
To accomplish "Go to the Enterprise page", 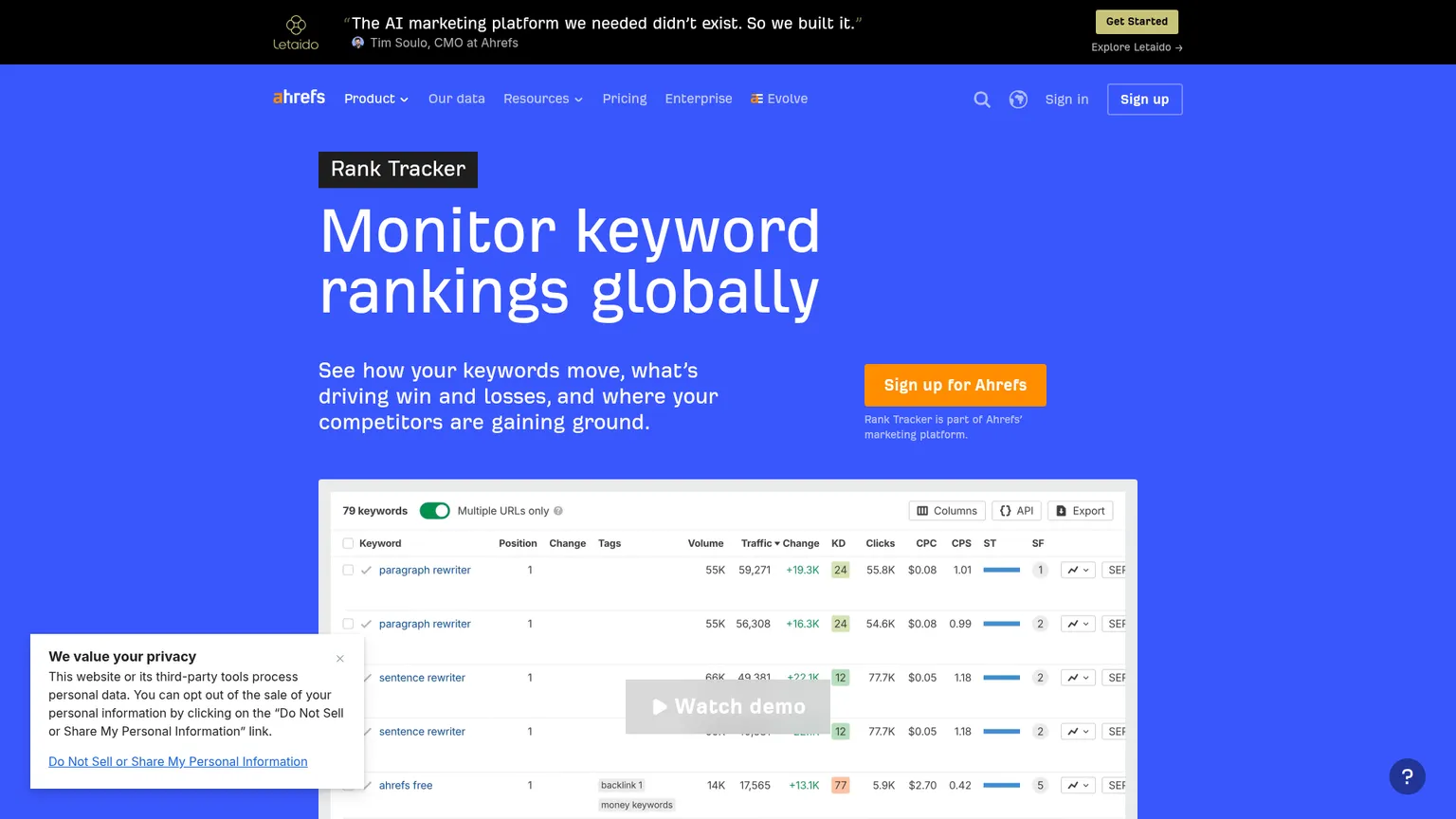I will point(699,99).
